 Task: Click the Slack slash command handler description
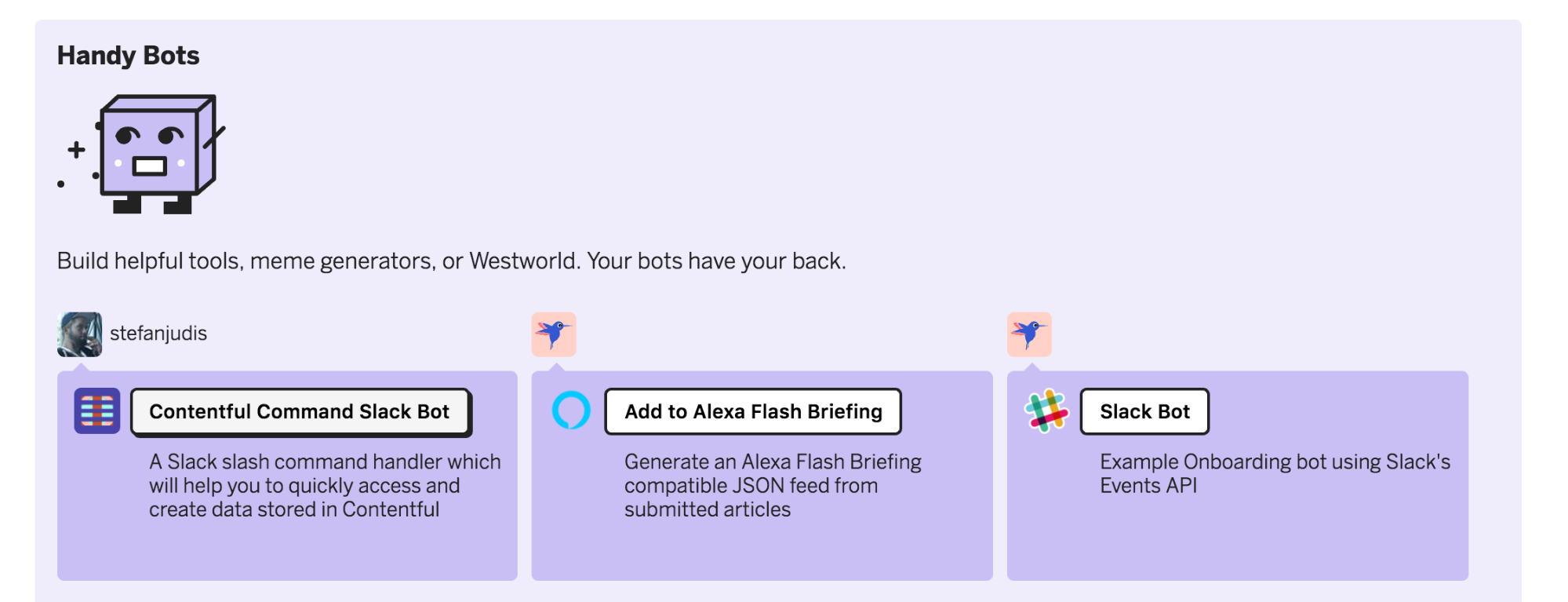[325, 486]
